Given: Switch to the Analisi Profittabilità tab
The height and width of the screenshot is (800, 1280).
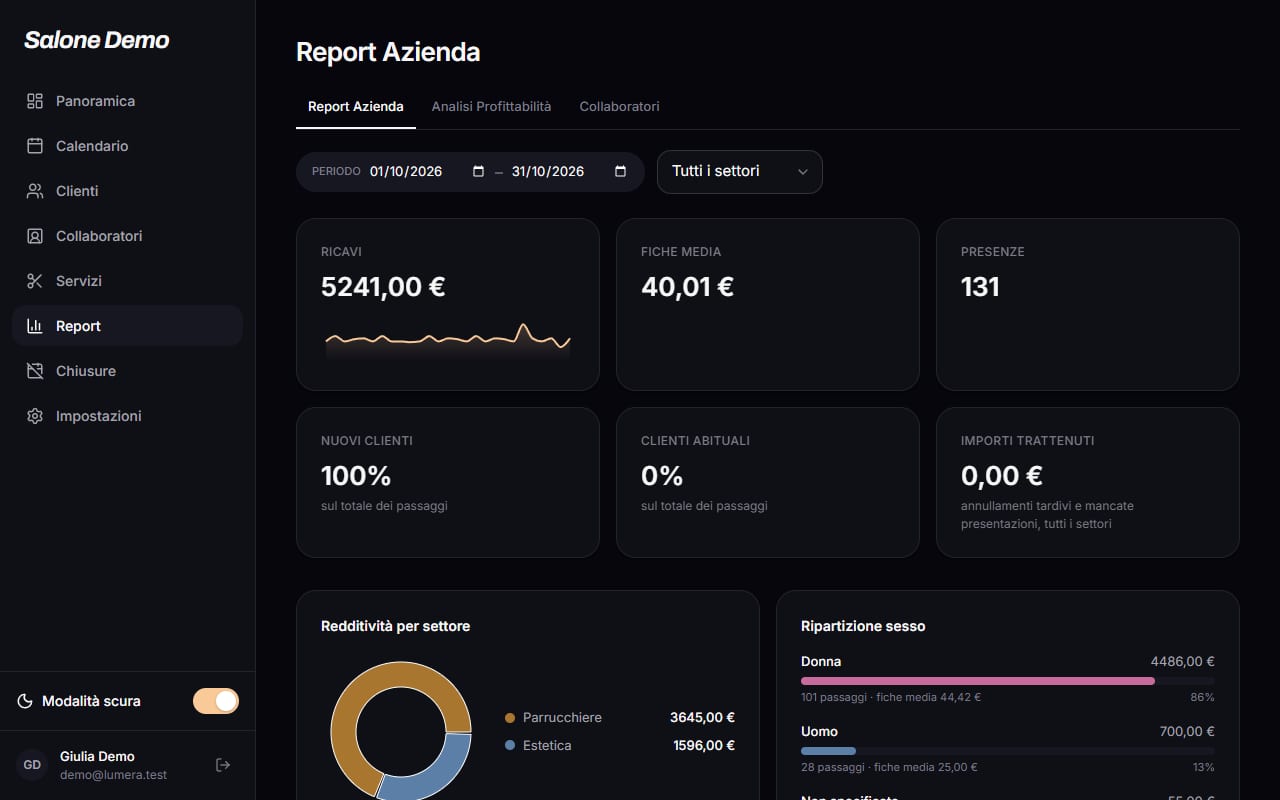Looking at the screenshot, I should point(491,107).
